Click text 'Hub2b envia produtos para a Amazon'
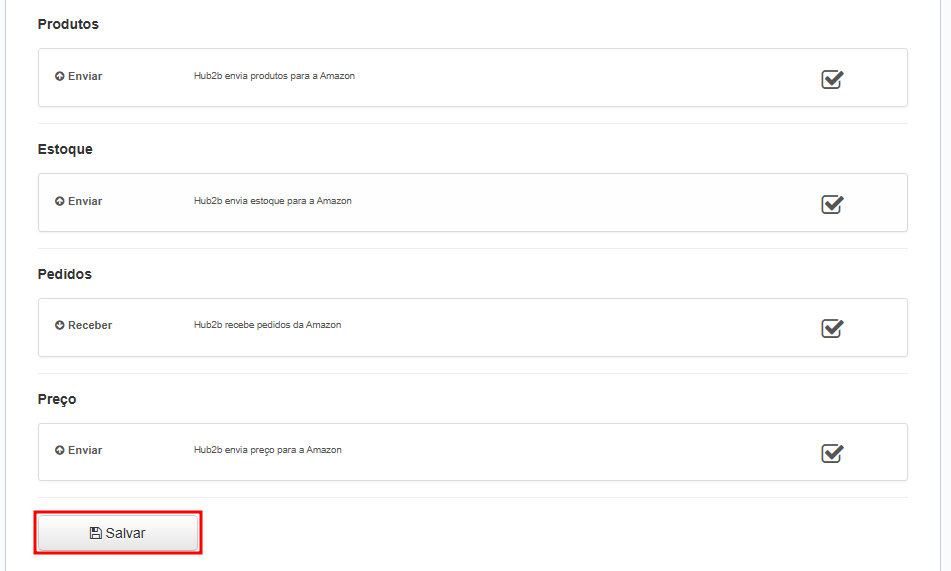Viewport: 951px width, 571px height. pyautogui.click(x=274, y=76)
